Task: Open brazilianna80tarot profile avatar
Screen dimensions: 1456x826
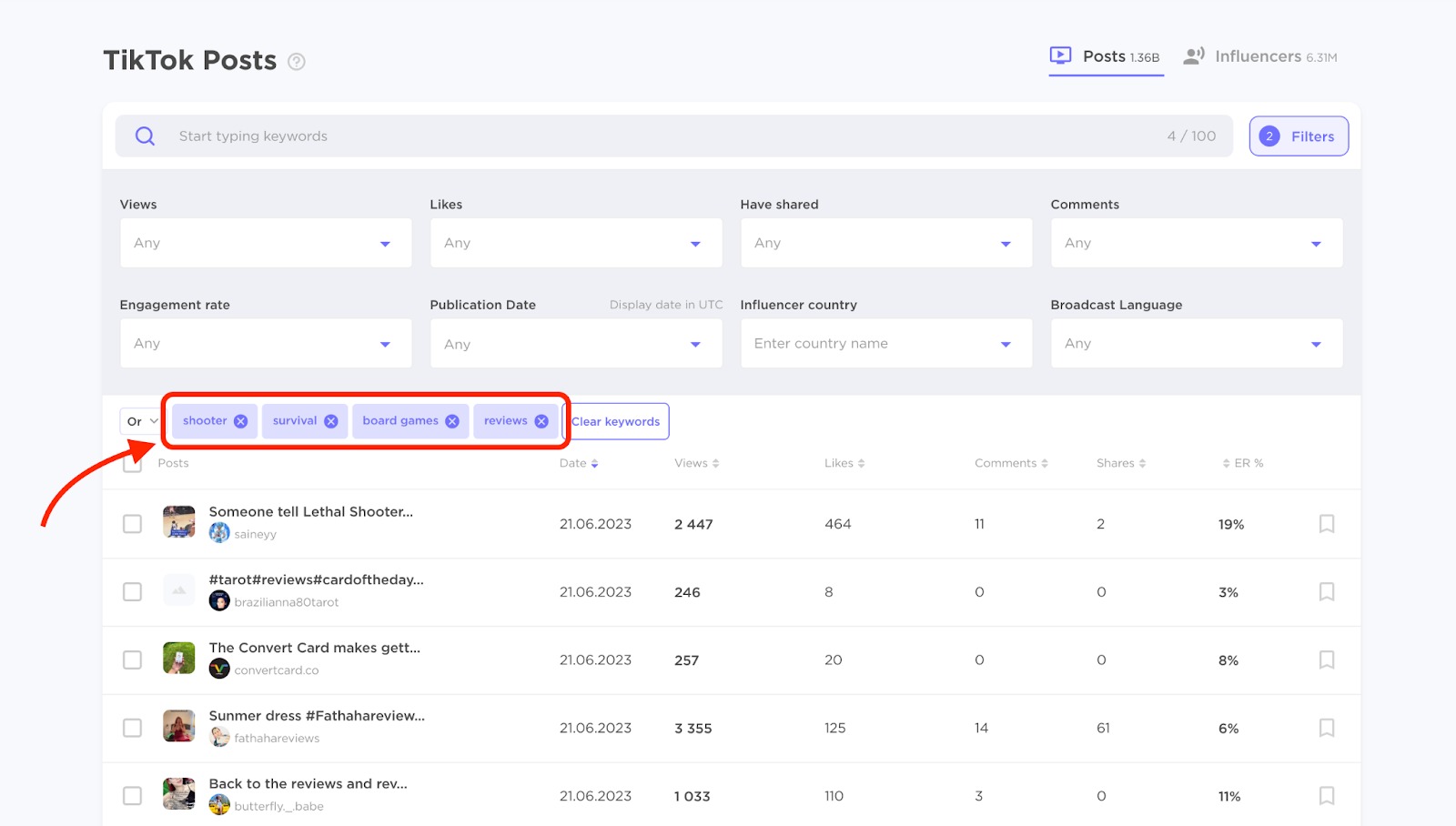Action: click(219, 601)
